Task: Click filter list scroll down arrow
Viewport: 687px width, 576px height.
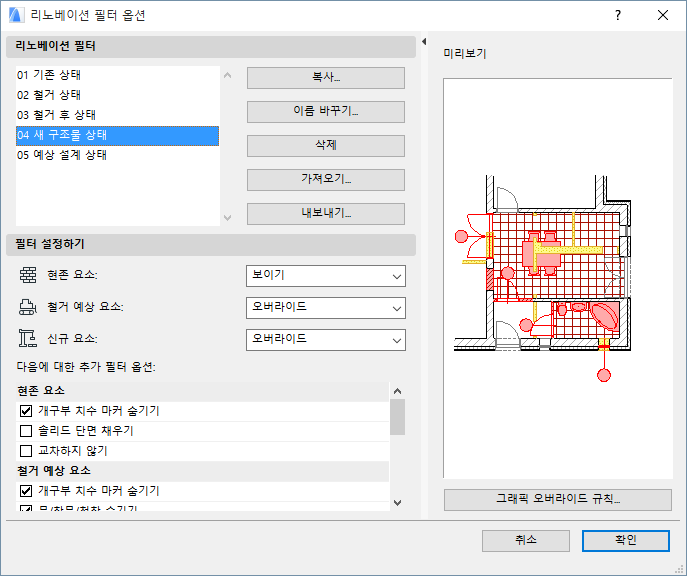Action: point(227,218)
